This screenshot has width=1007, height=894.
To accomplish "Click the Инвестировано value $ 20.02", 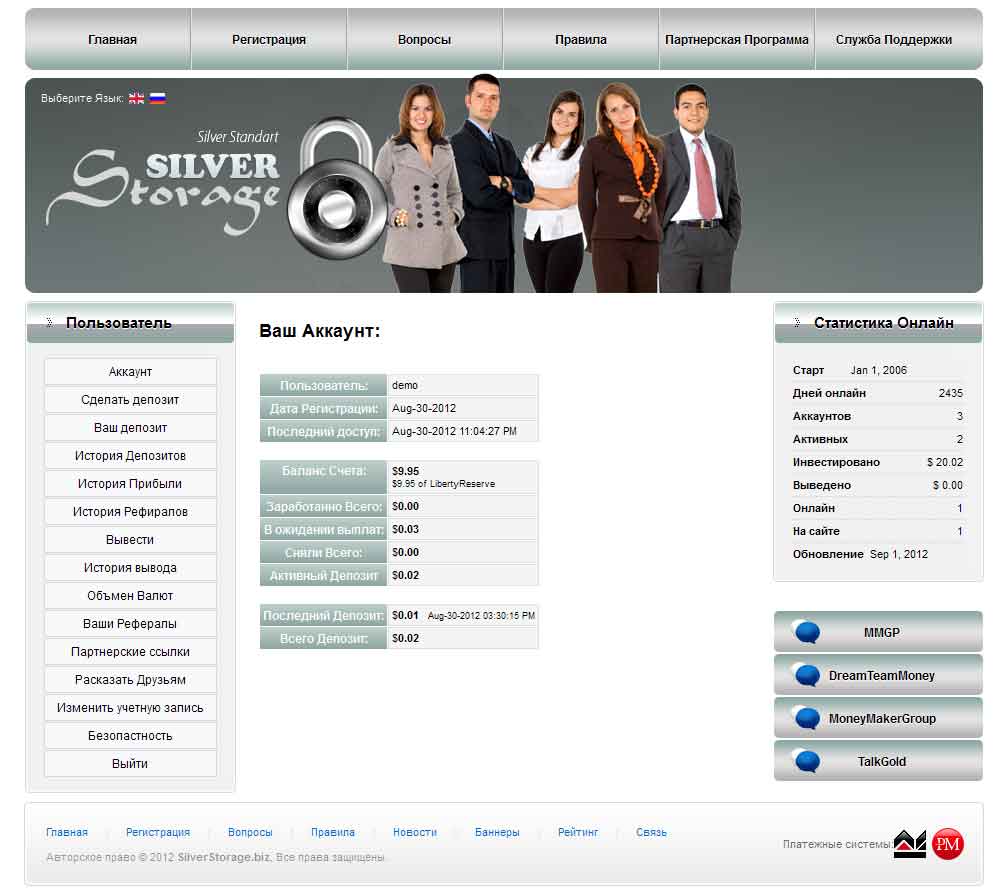I will pyautogui.click(x=945, y=462).
